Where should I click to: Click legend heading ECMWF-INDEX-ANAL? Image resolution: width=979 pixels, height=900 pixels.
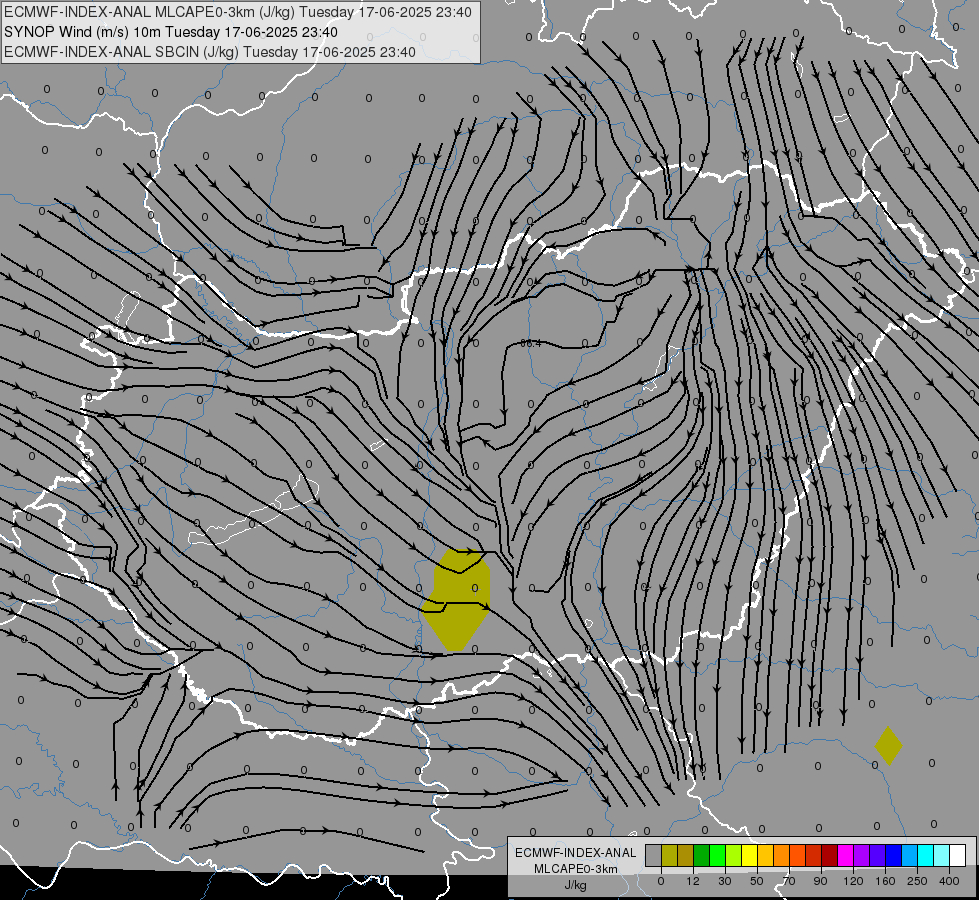coord(576,853)
